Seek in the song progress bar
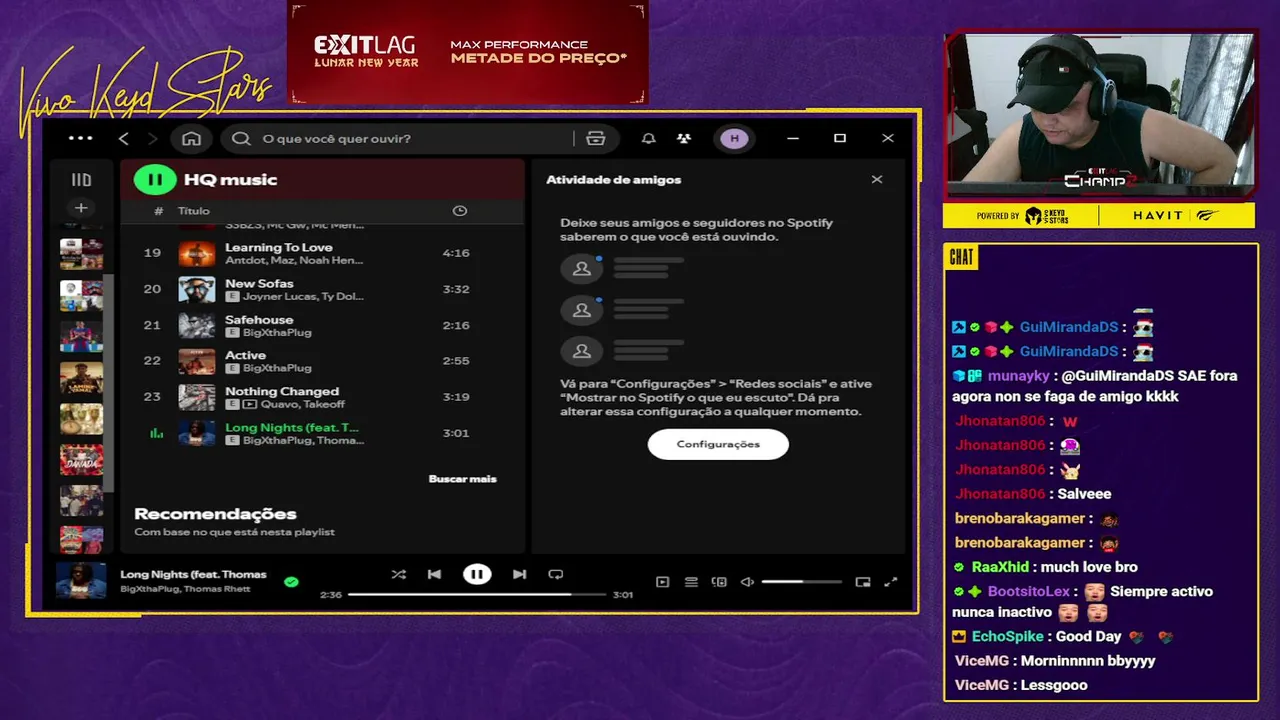 (477, 594)
